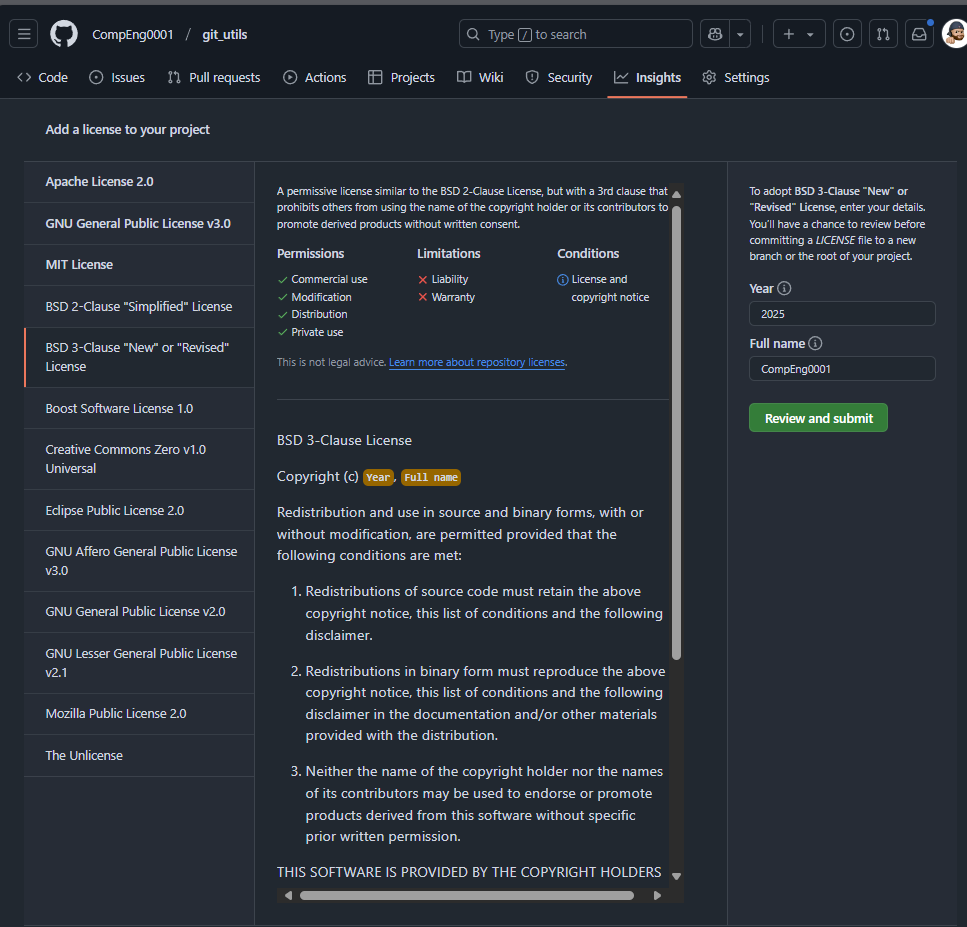
Task: Select MIT License
Action: (x=139, y=265)
